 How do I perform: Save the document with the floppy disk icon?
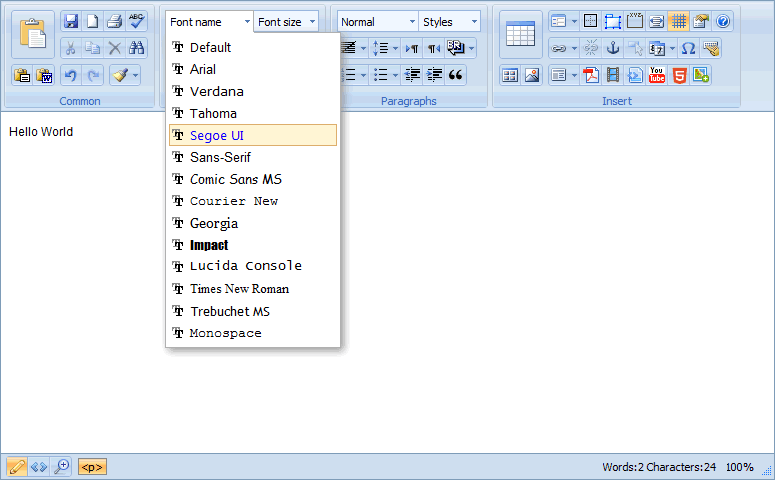[70, 21]
